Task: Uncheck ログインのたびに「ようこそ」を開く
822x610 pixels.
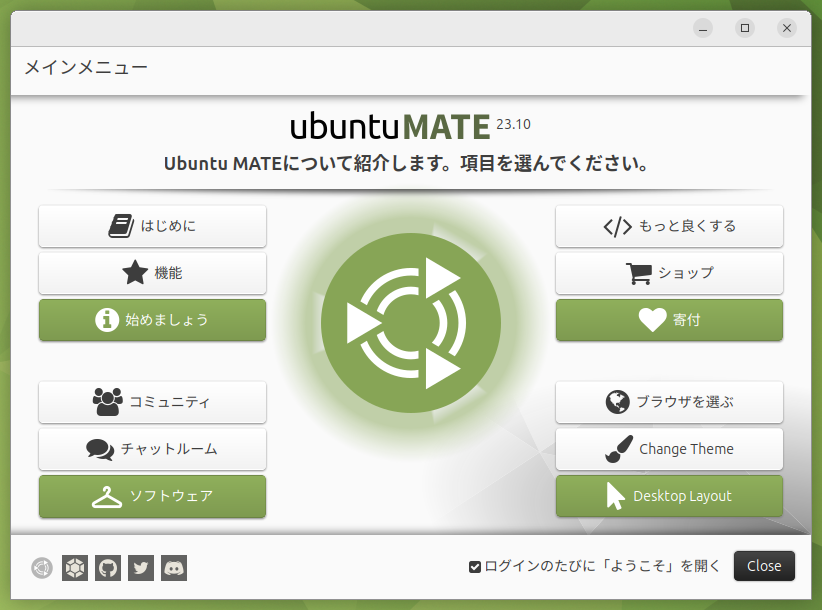Action: (475, 566)
